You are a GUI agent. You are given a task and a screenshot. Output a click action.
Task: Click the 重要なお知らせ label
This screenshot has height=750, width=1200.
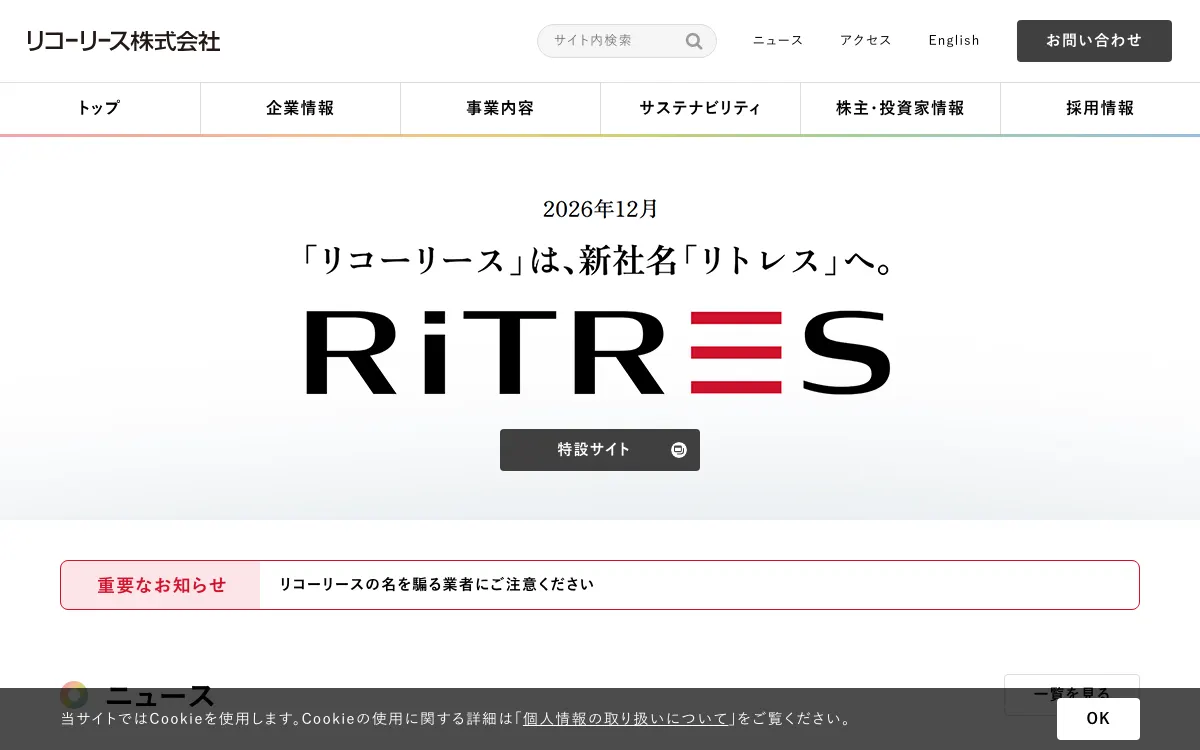pyautogui.click(x=161, y=585)
